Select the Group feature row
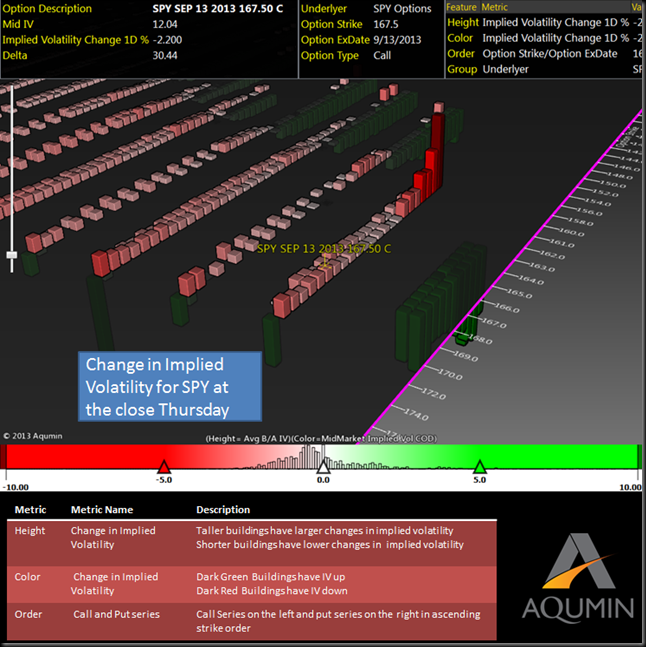Screen dimensions: 646x647 tap(545, 69)
